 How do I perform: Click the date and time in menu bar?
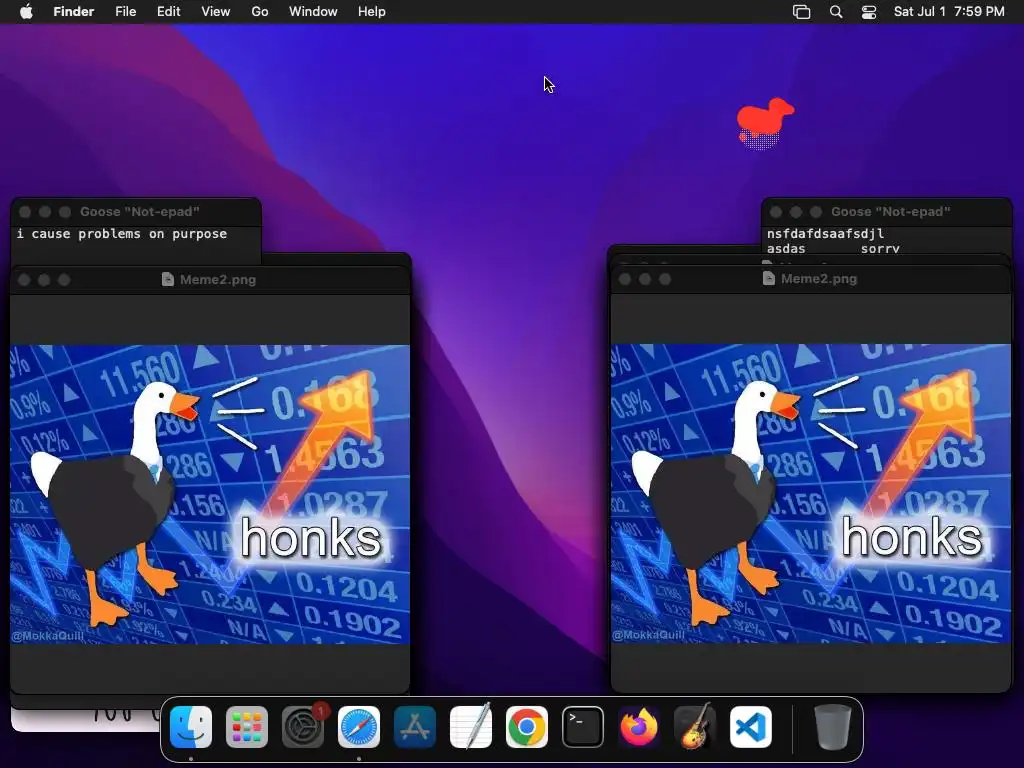949,12
